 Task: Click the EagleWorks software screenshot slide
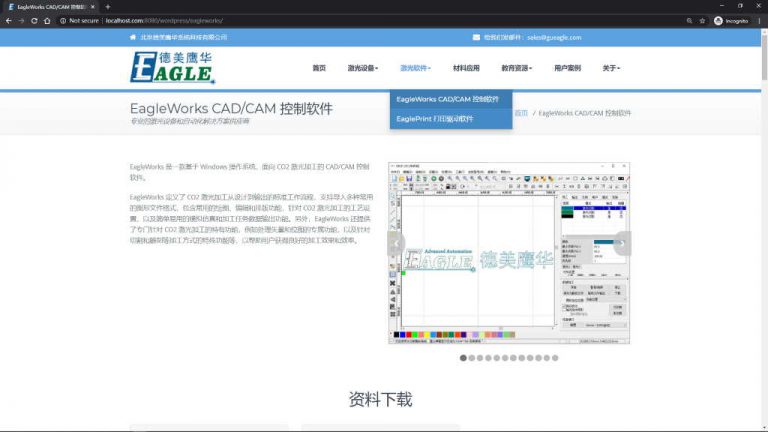[509, 253]
